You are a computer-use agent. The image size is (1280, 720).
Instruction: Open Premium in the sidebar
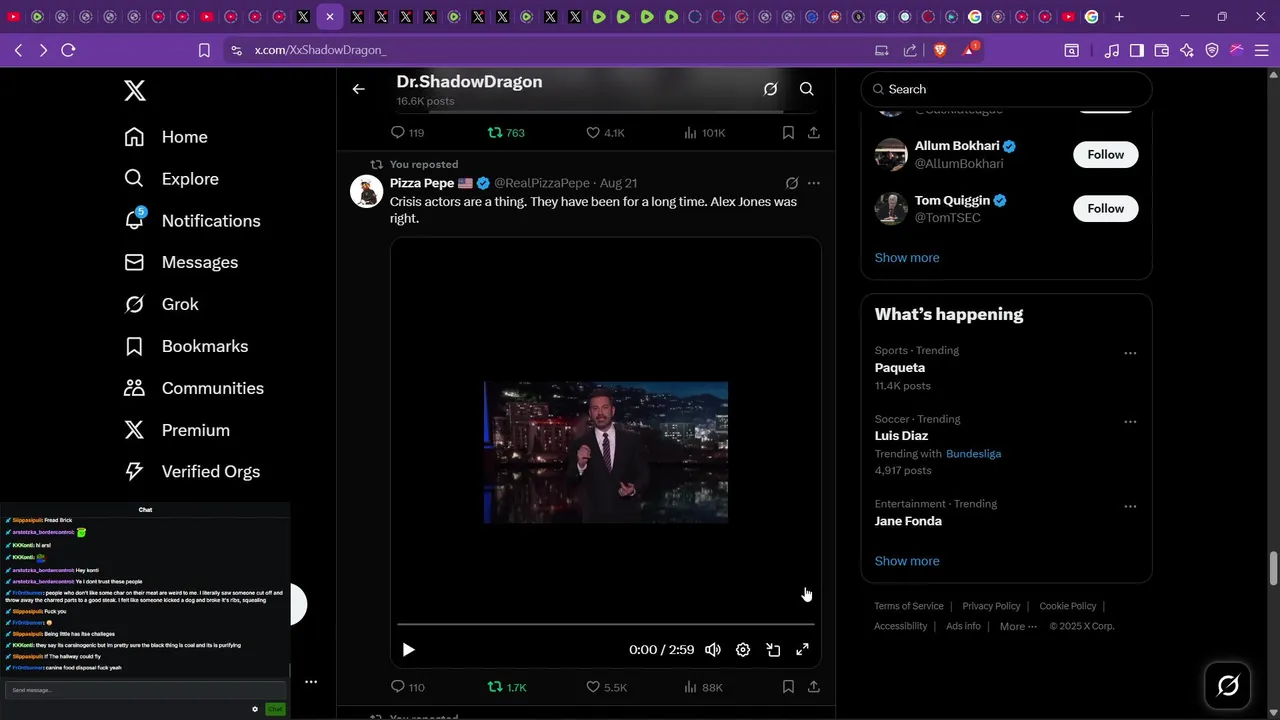coord(177,430)
